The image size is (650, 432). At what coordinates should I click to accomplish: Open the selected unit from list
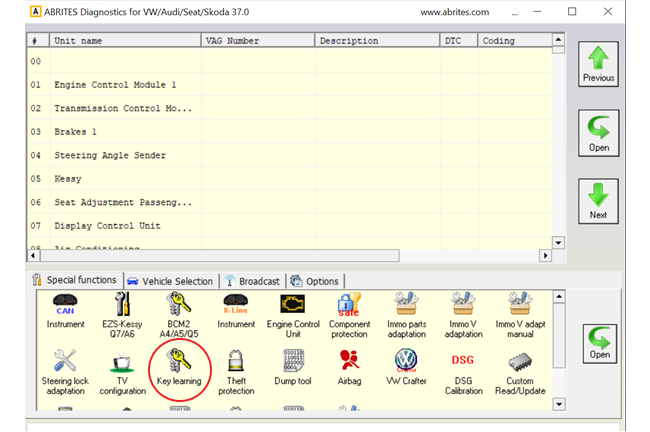[x=599, y=133]
